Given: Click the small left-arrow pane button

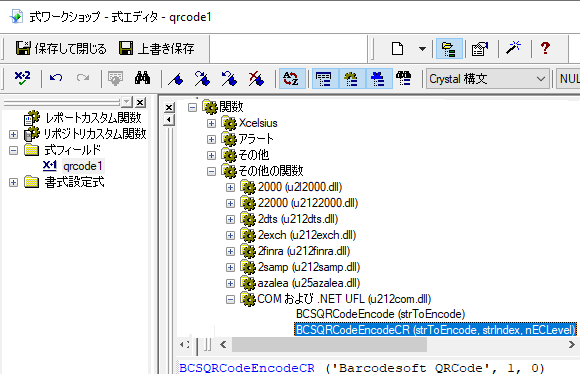Looking at the screenshot, I should coord(169,120).
